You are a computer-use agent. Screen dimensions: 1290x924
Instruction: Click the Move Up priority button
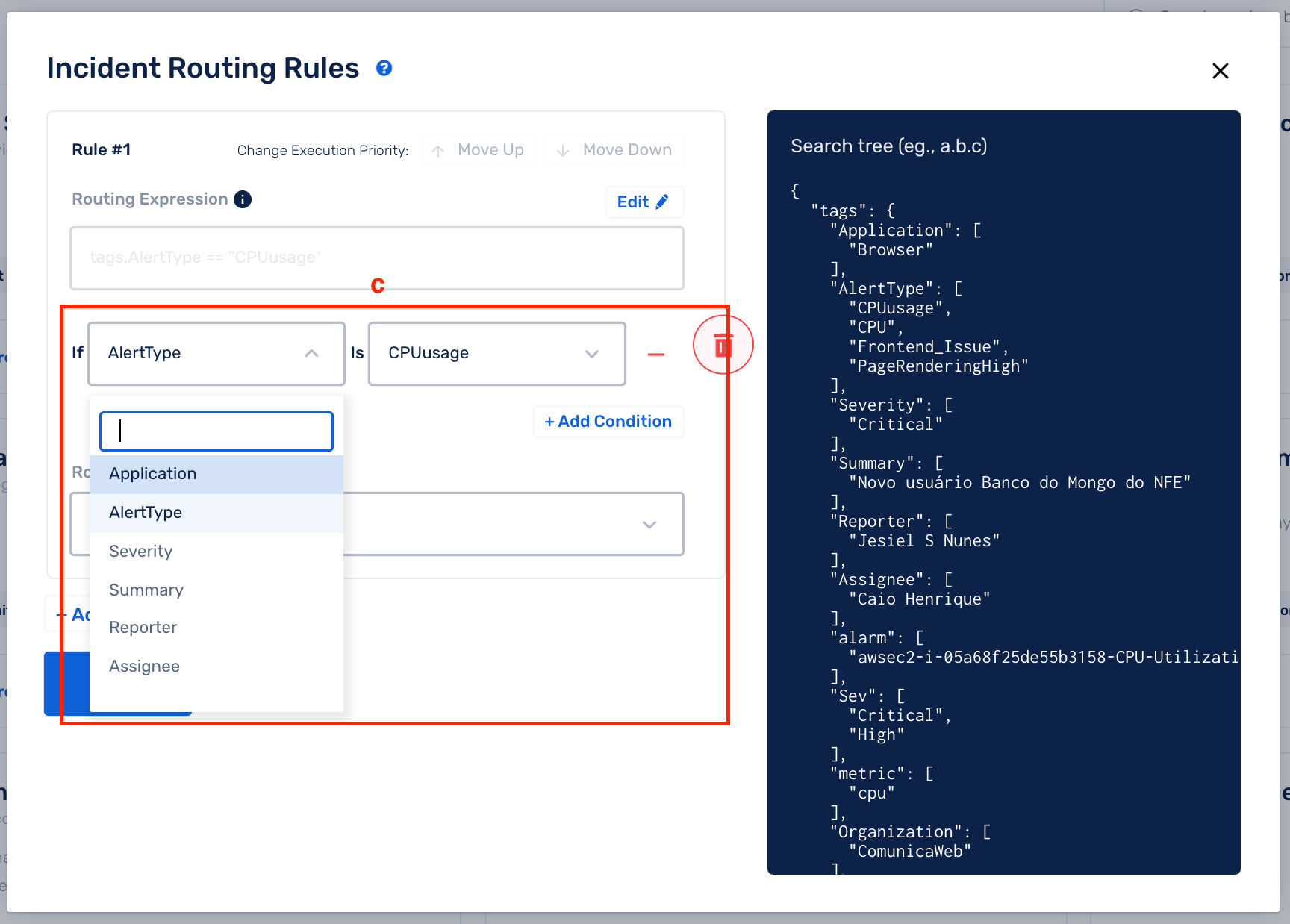pos(478,150)
